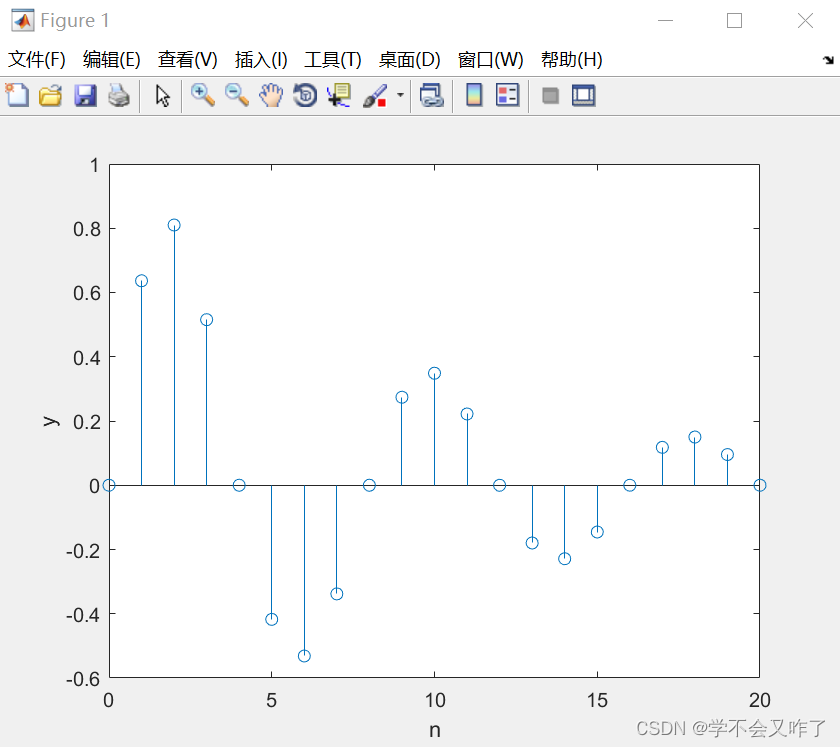The width and height of the screenshot is (840, 747).
Task: Click the stem marker at n=10
Action: coord(434,373)
